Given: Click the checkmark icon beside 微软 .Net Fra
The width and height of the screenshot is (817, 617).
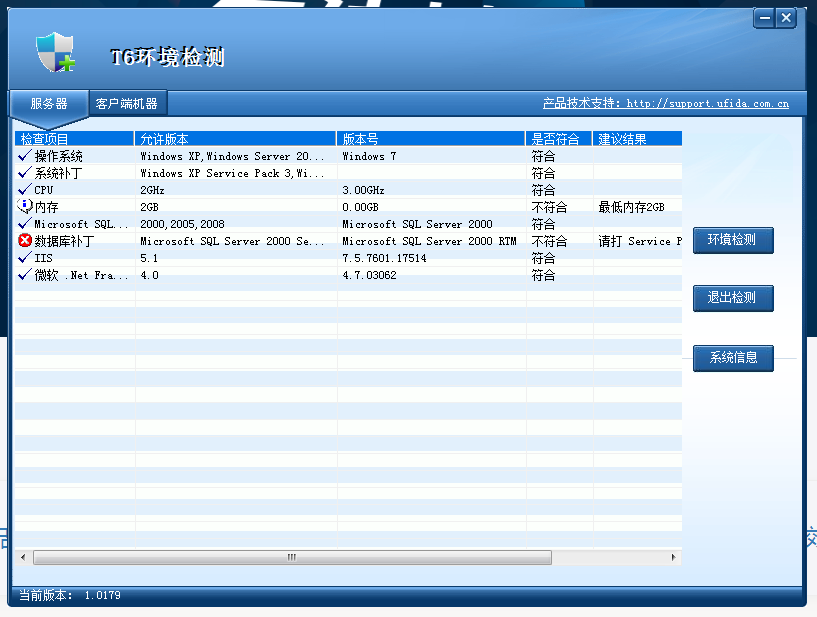Looking at the screenshot, I should (x=24, y=275).
